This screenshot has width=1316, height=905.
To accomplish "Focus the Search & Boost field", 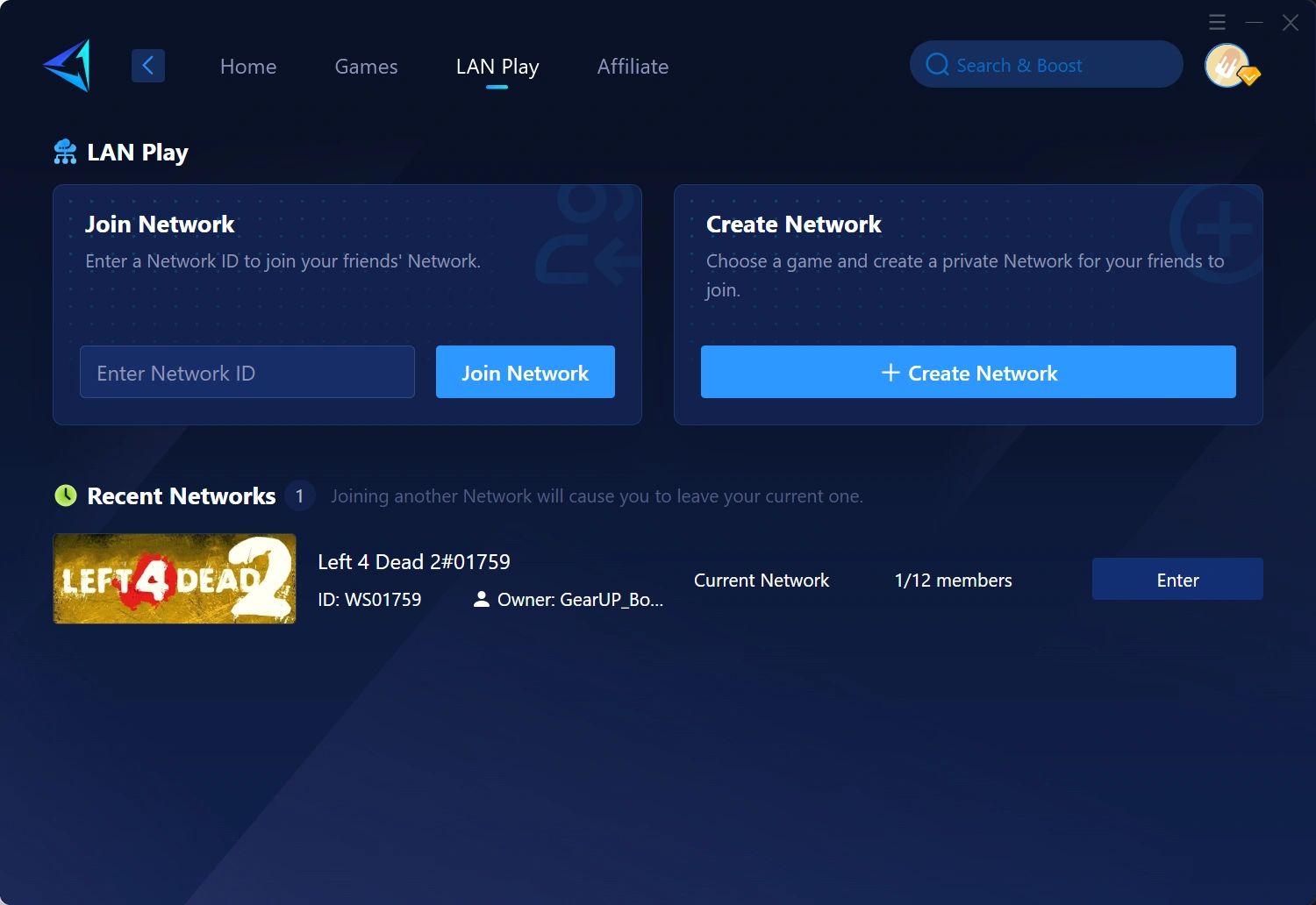I will pyautogui.click(x=1047, y=64).
